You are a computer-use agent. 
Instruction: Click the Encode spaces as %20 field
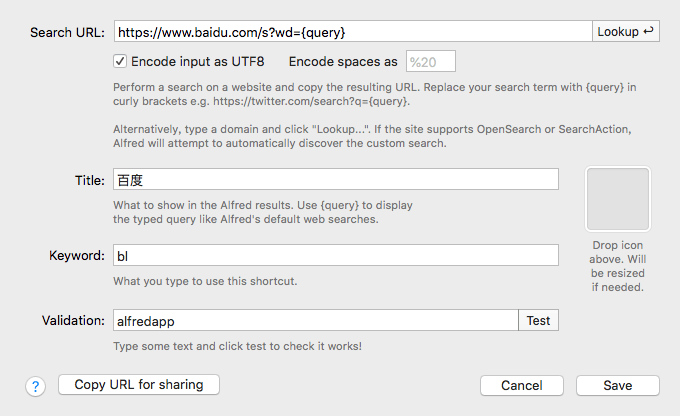click(431, 62)
